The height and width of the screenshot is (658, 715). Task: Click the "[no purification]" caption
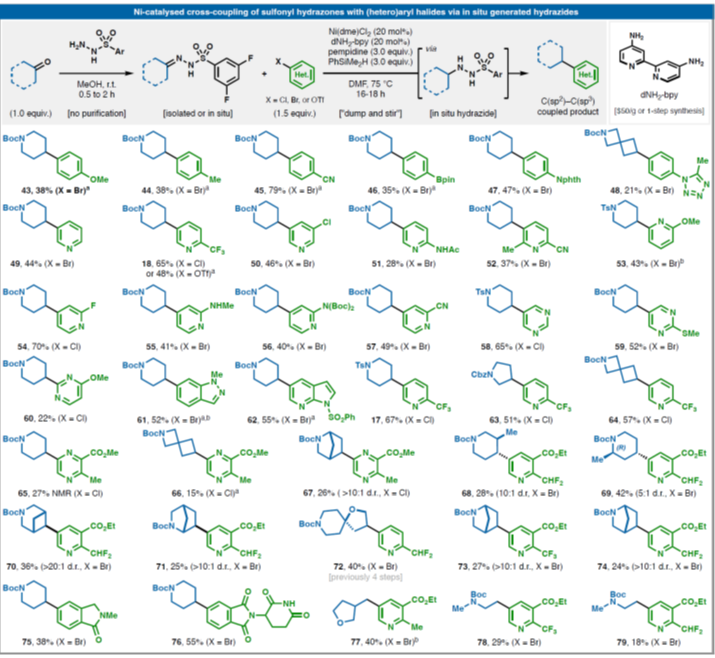coord(97,113)
